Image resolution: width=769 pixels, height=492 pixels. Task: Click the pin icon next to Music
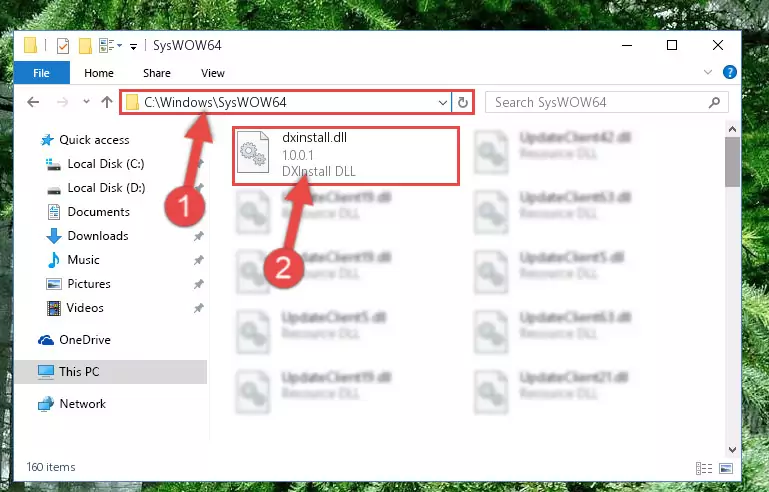(x=199, y=260)
